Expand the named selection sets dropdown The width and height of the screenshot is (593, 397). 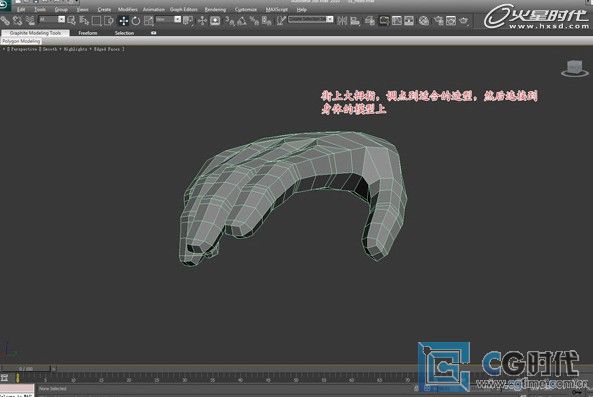(x=311, y=19)
